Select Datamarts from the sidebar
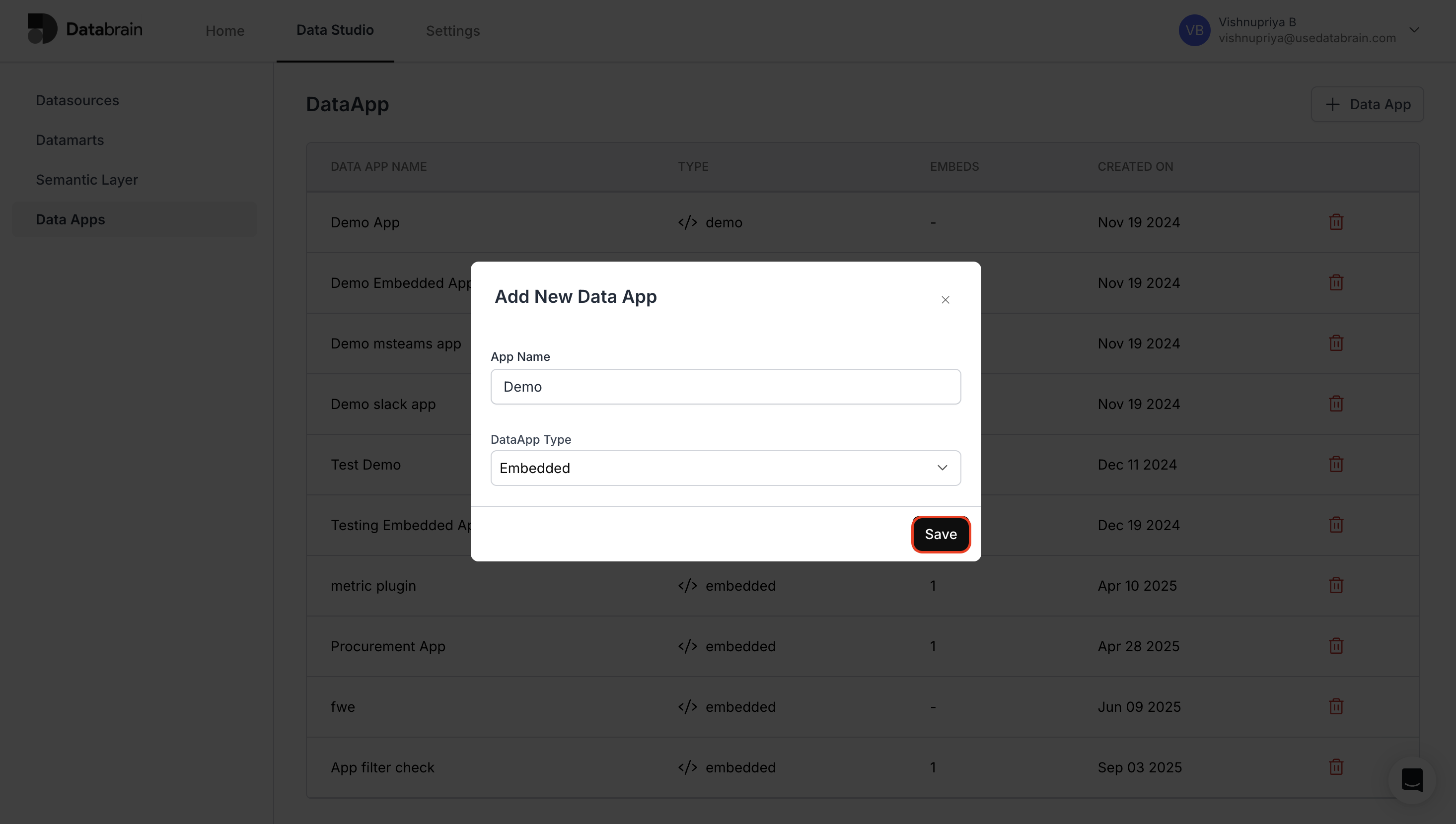This screenshot has height=824, width=1456. point(70,140)
